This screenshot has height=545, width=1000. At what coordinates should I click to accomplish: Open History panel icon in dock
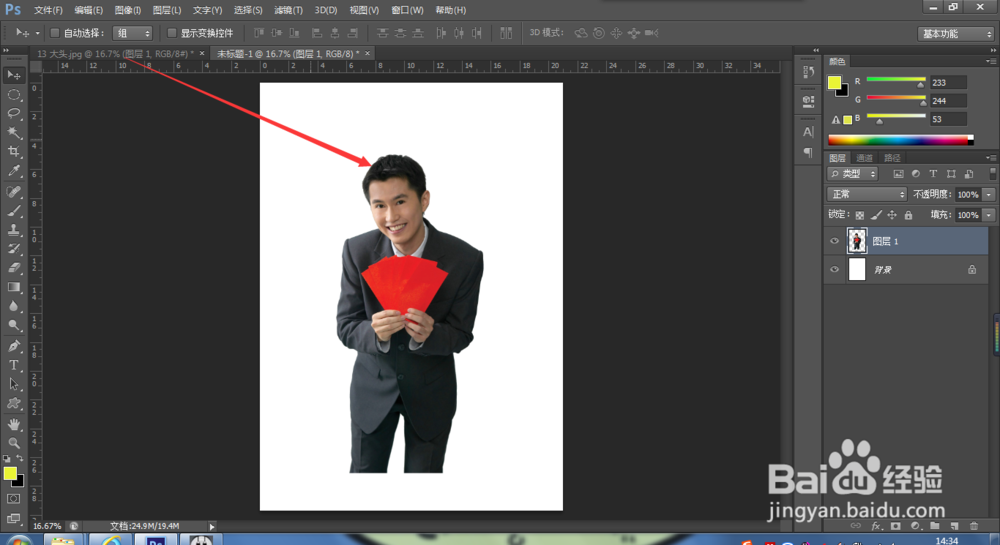pos(809,72)
